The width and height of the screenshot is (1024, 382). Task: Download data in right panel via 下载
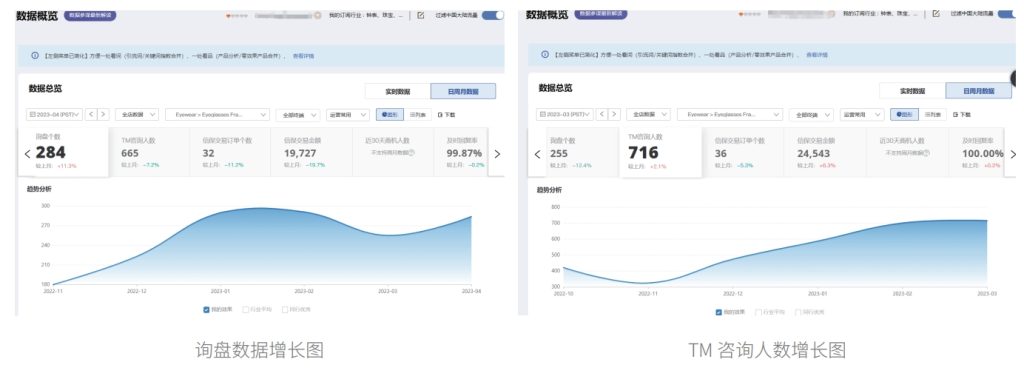click(x=961, y=114)
